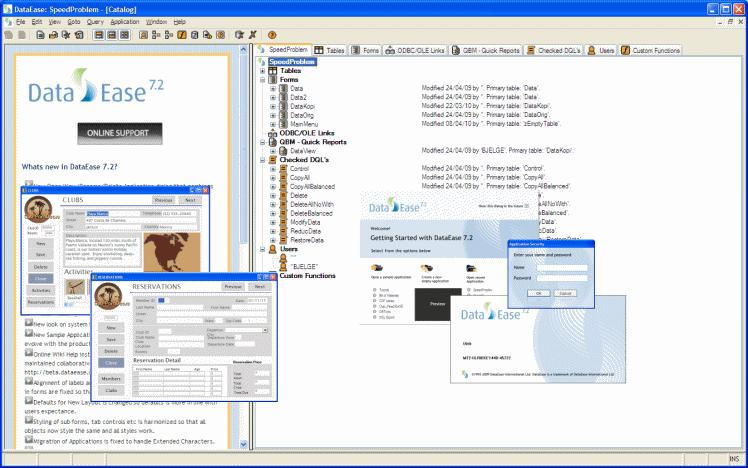
Task: Click the DQL icon beside CopyAll
Action: 283,177
